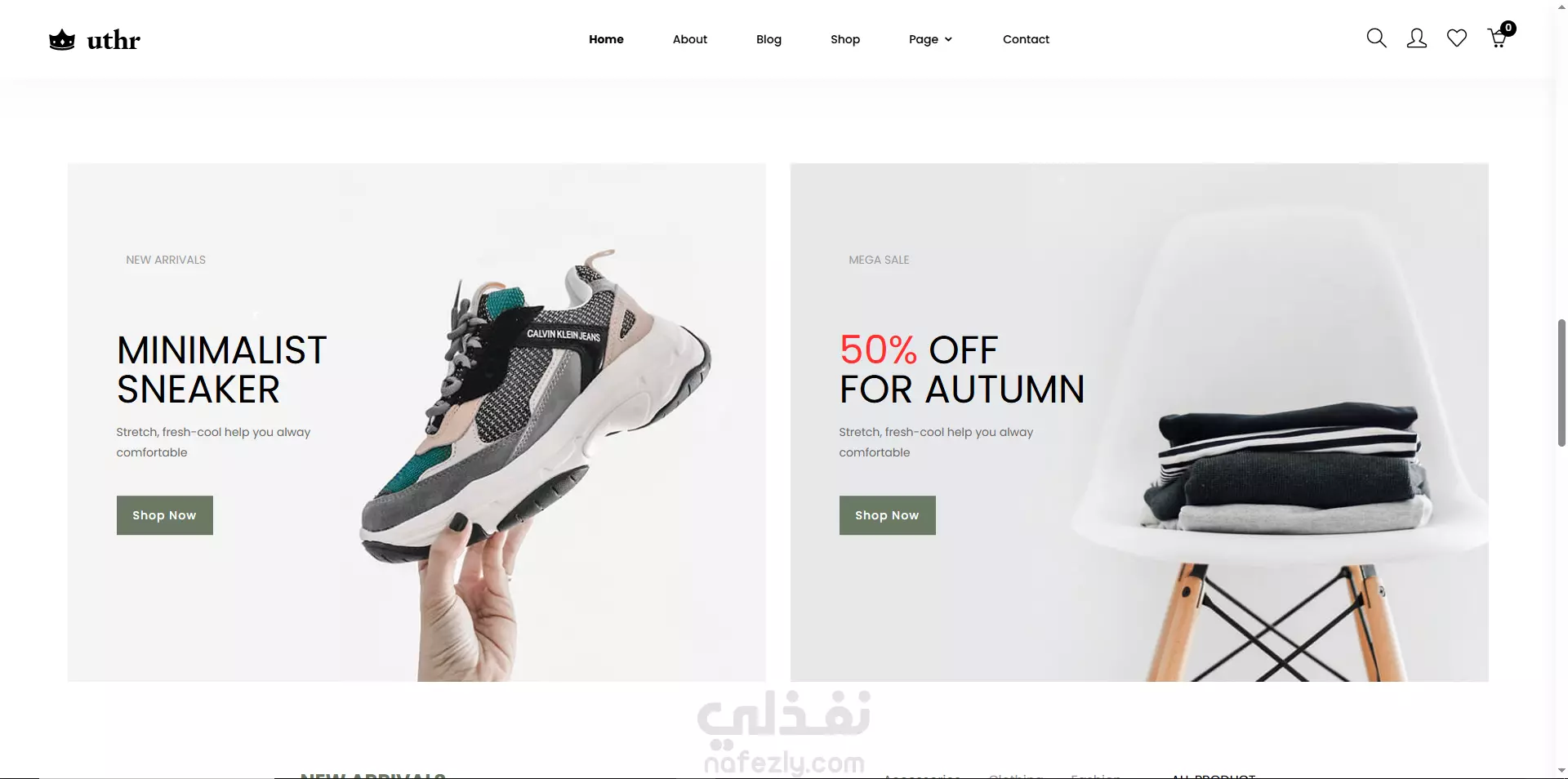Open the search magnifier icon
Viewport: 1568px width, 779px height.
pyautogui.click(x=1376, y=38)
